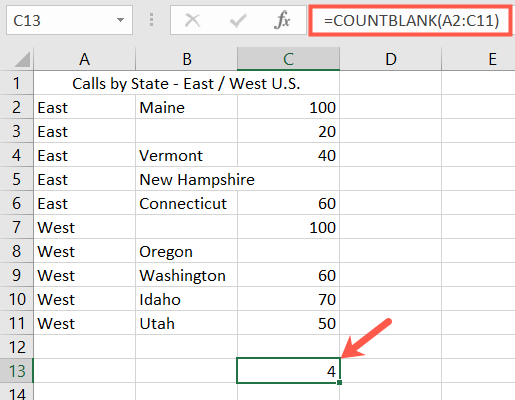Viewport: 515px width, 400px height.
Task: Select column C header
Action: [288, 59]
